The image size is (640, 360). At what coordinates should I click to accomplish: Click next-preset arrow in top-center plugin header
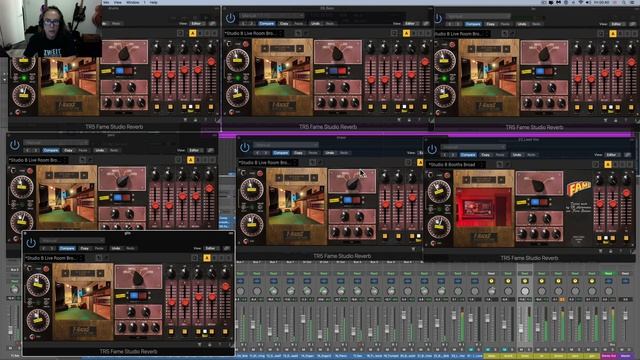(251, 24)
